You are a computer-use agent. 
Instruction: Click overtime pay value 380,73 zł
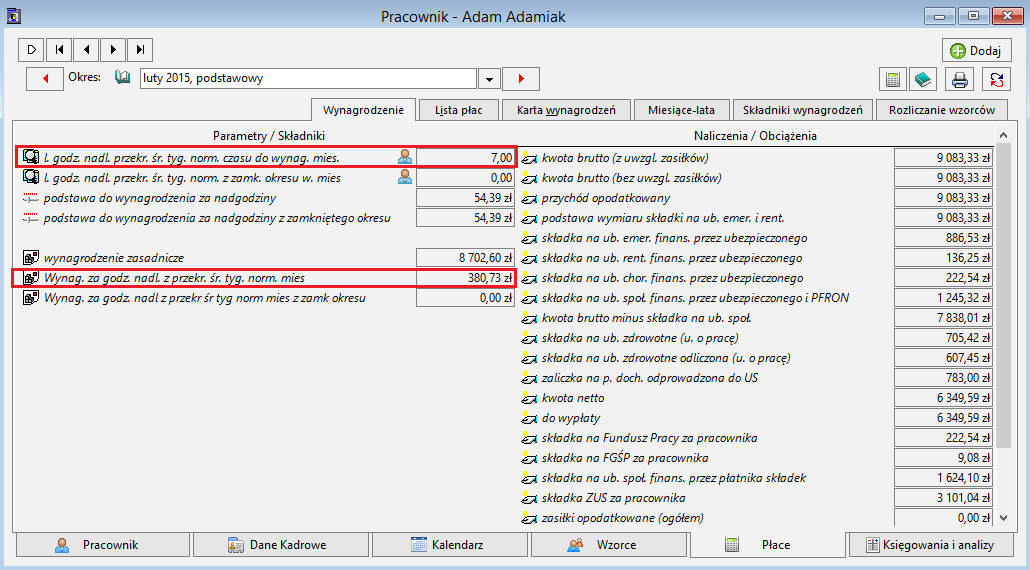[x=466, y=278]
